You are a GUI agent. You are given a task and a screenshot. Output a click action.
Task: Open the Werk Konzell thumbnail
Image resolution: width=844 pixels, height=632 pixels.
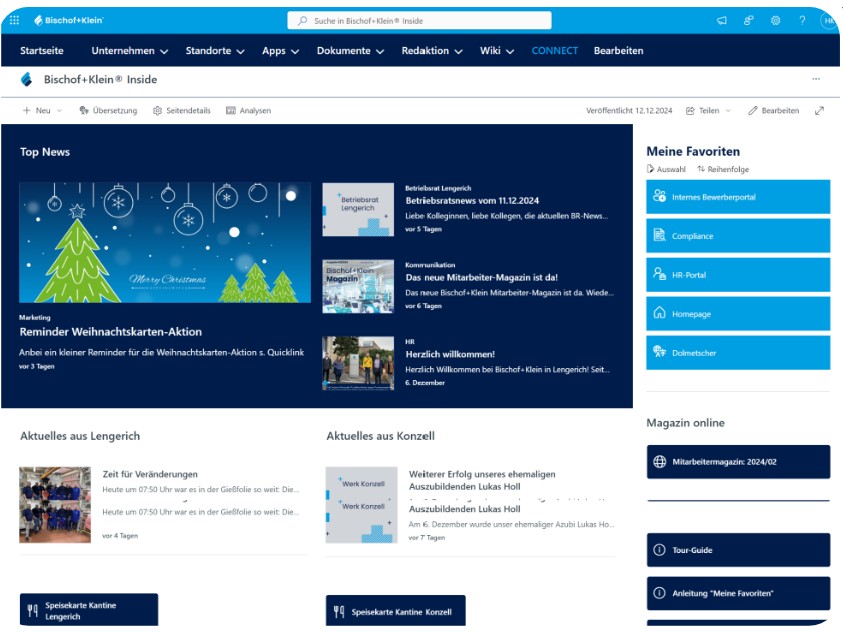coord(362,505)
